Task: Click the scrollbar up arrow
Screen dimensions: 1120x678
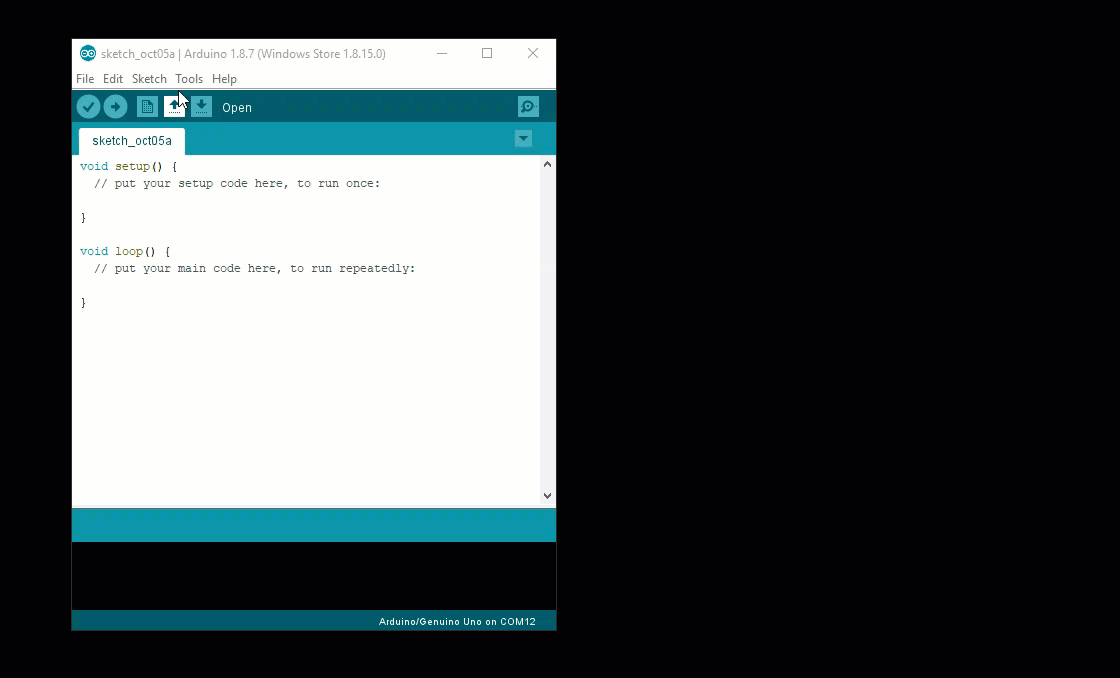Action: [547, 163]
